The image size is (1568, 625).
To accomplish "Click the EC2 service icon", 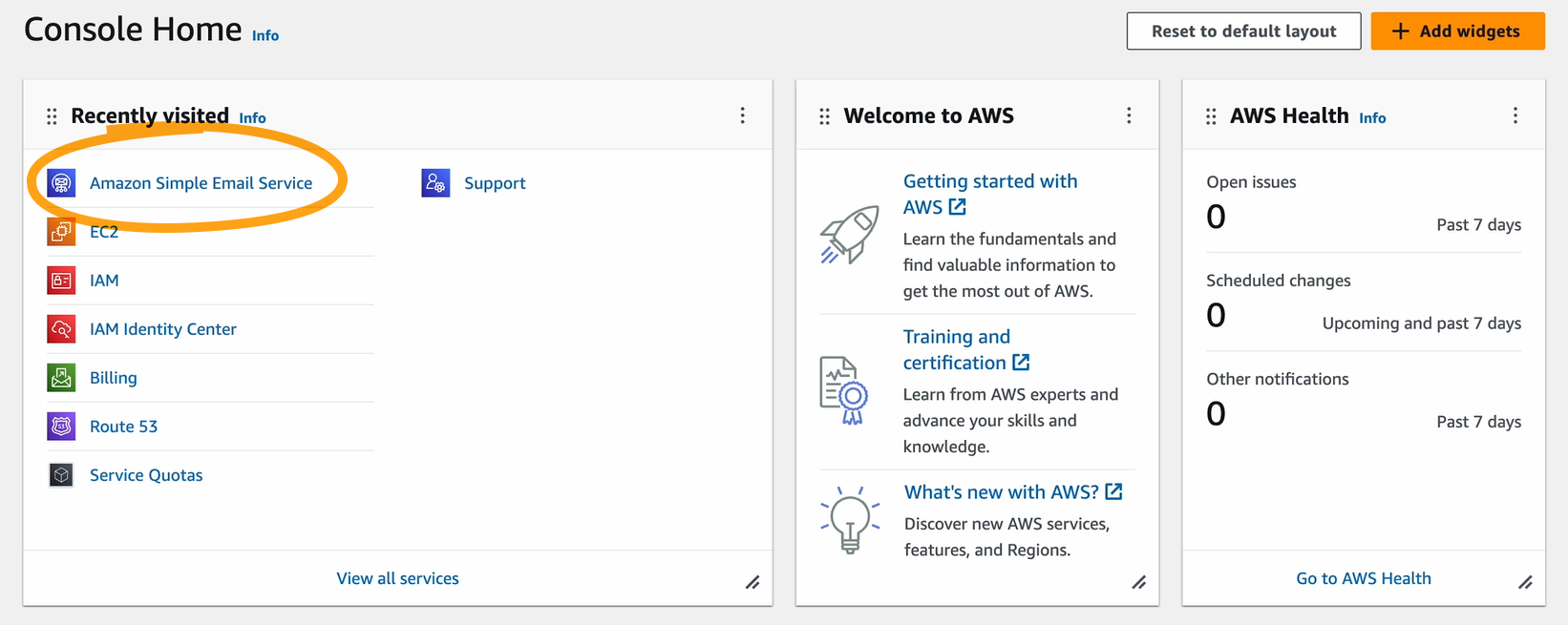I will (61, 232).
